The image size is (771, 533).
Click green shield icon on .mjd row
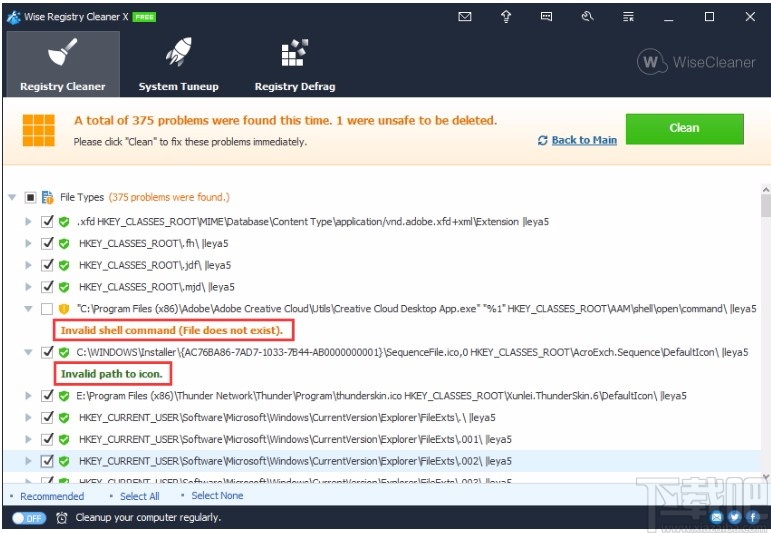point(64,287)
